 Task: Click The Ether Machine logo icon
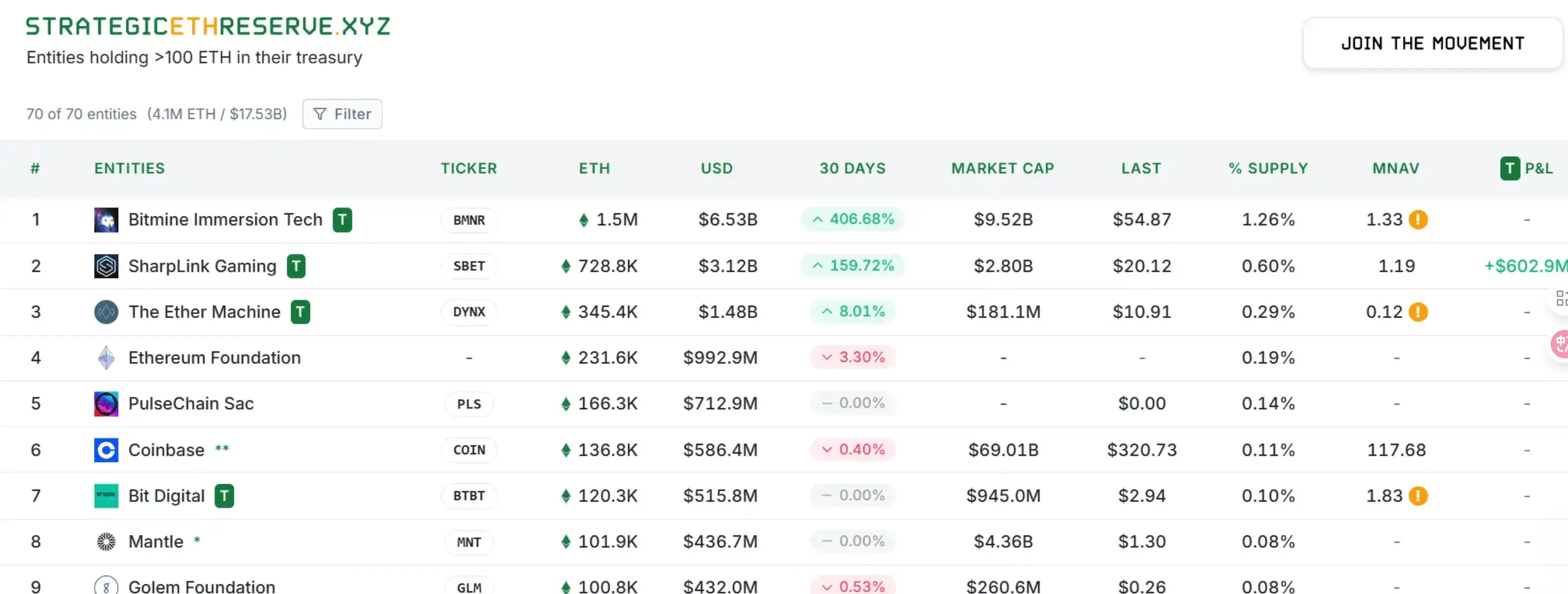tap(106, 312)
